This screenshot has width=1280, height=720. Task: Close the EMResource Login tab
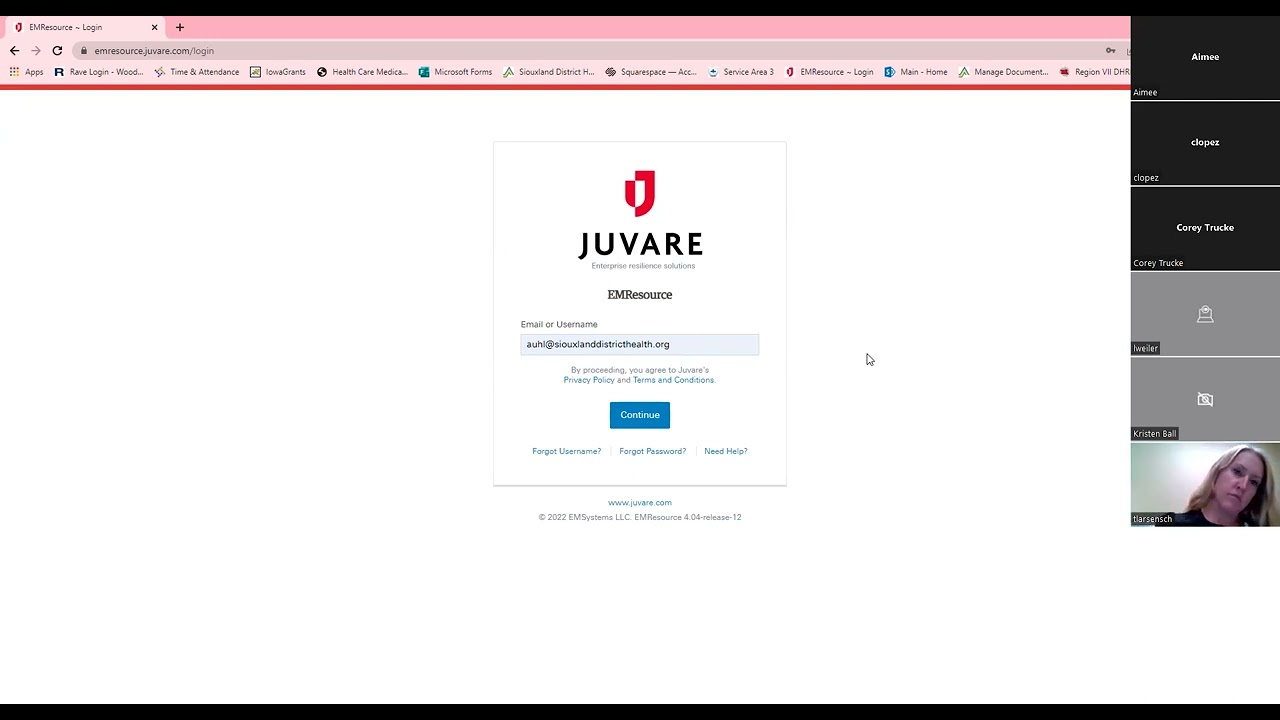(154, 27)
